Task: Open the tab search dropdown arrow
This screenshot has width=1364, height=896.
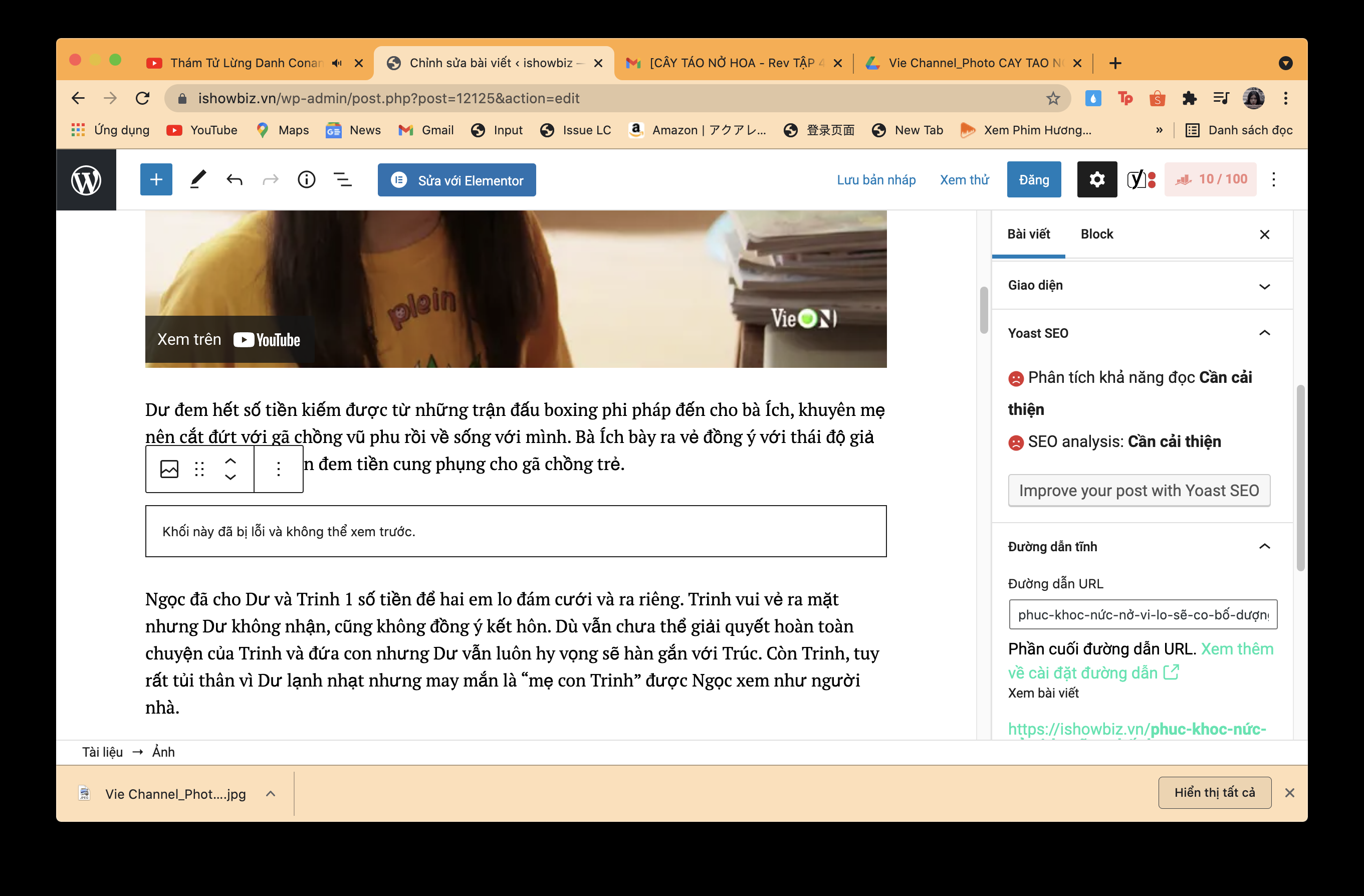Action: [1285, 63]
